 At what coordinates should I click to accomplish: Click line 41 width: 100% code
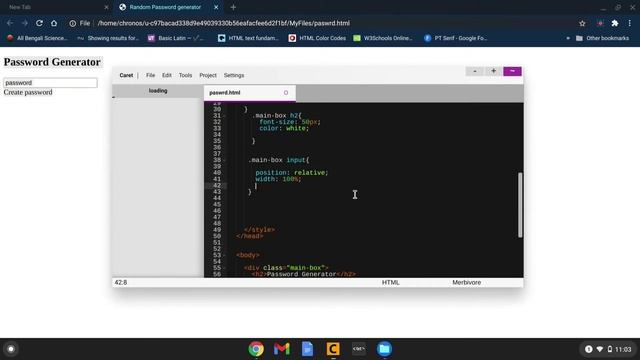[278, 179]
